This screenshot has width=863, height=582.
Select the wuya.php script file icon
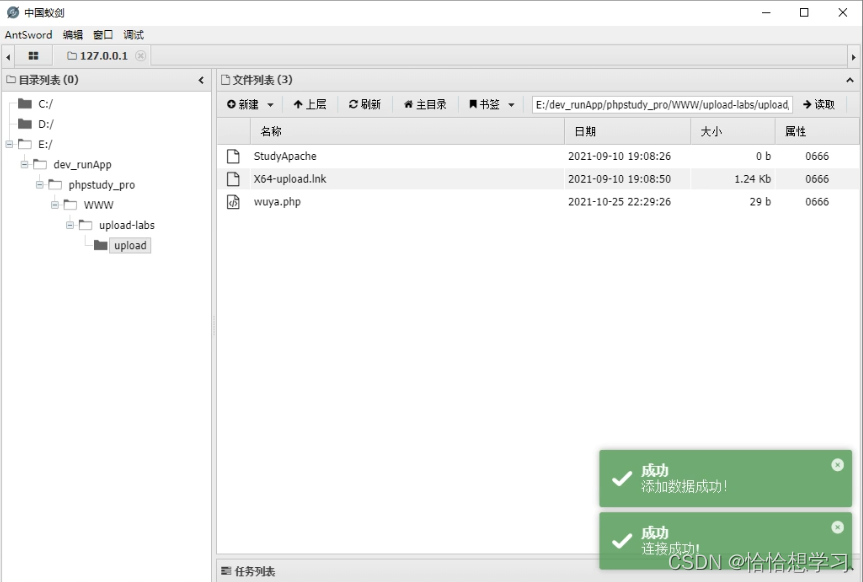(x=235, y=201)
